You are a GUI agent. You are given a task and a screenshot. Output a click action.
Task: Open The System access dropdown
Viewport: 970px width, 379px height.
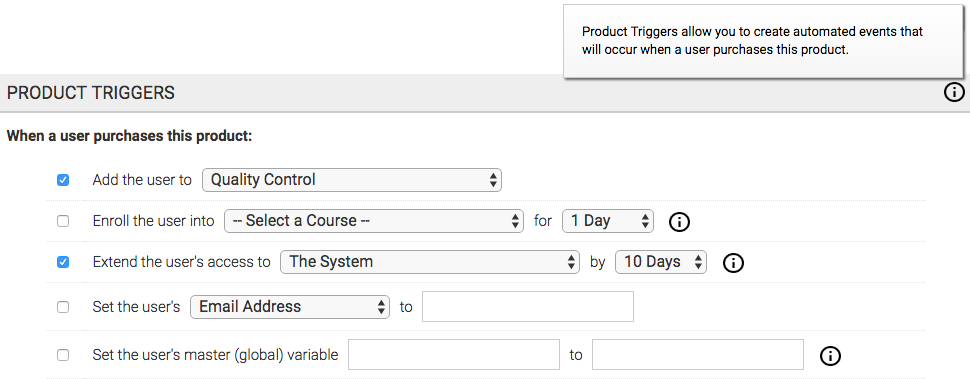pyautogui.click(x=430, y=262)
